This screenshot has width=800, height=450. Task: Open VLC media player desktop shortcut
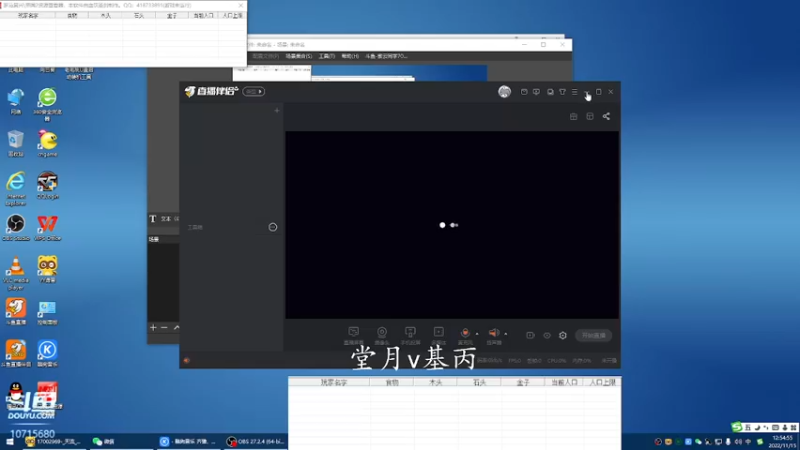click(x=16, y=273)
